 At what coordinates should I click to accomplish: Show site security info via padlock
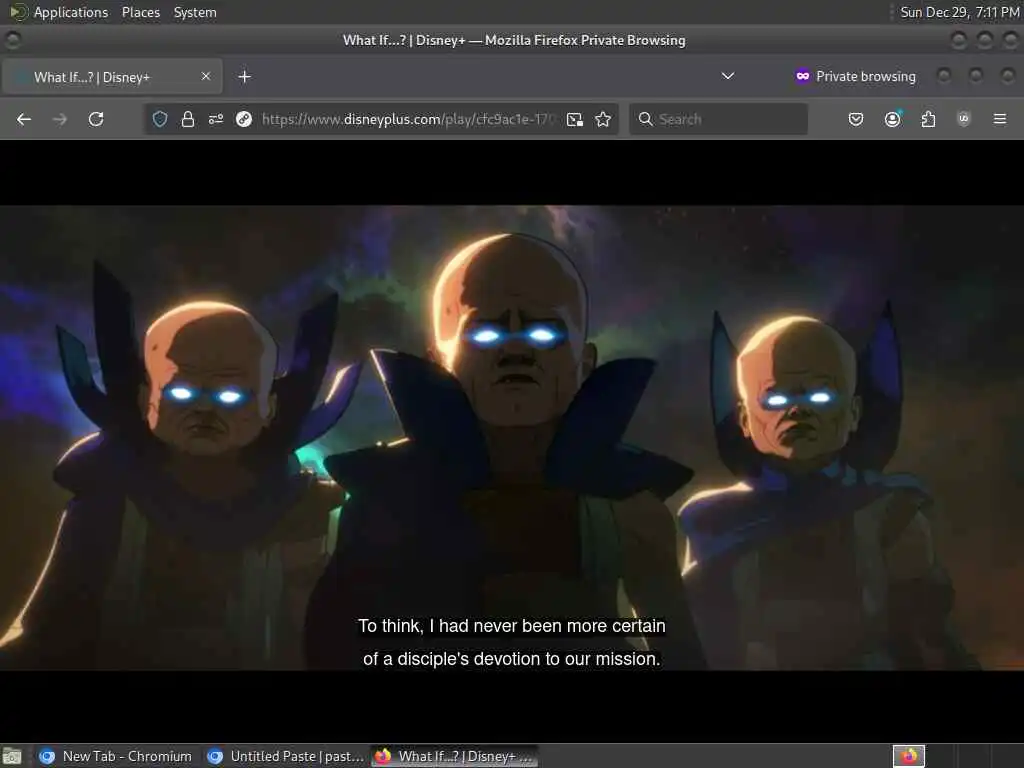(188, 119)
